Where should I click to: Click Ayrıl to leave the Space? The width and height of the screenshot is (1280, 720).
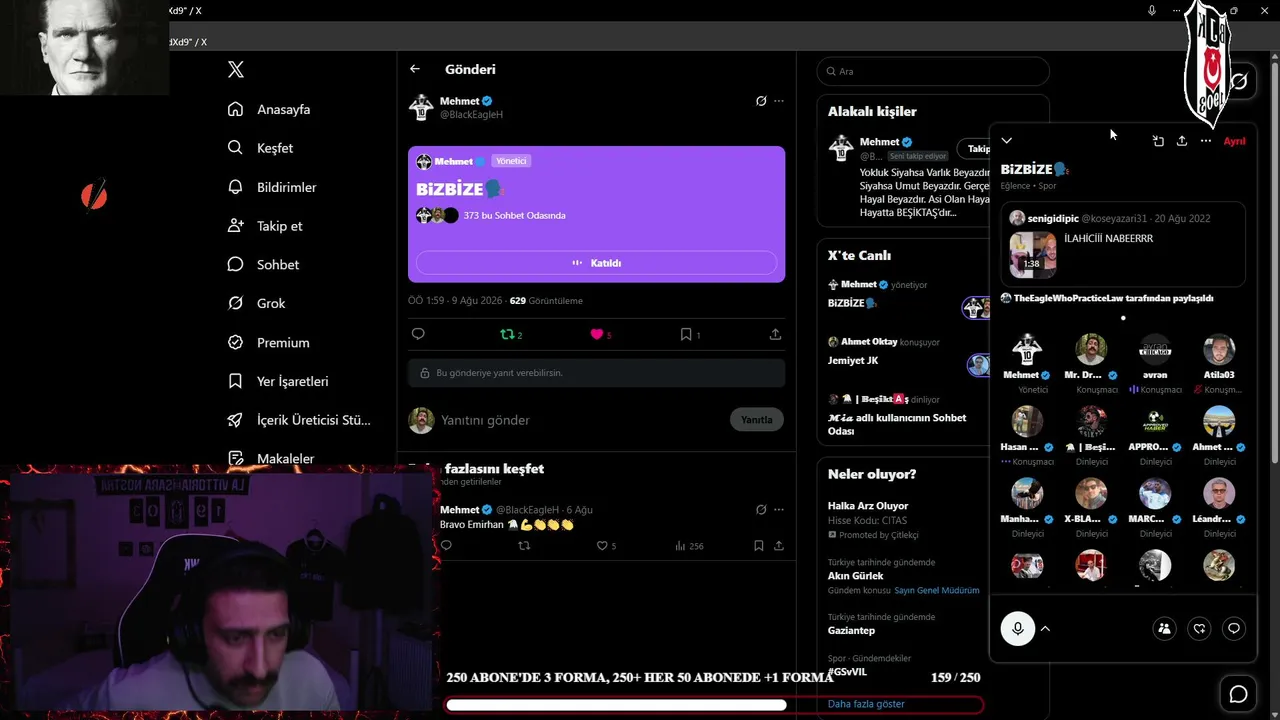tap(1235, 141)
